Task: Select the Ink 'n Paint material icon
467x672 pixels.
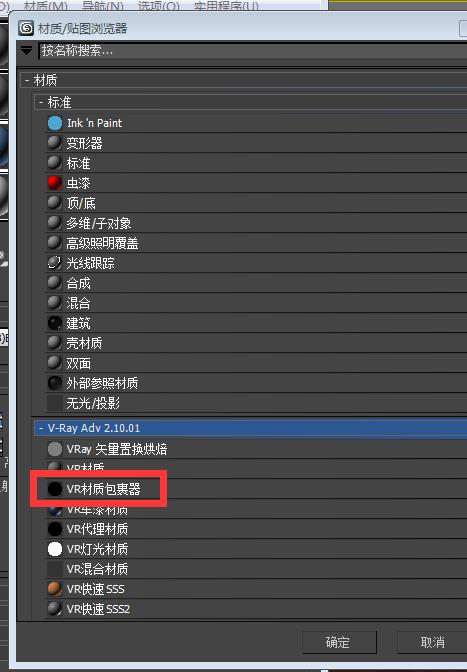Action: tap(55, 123)
